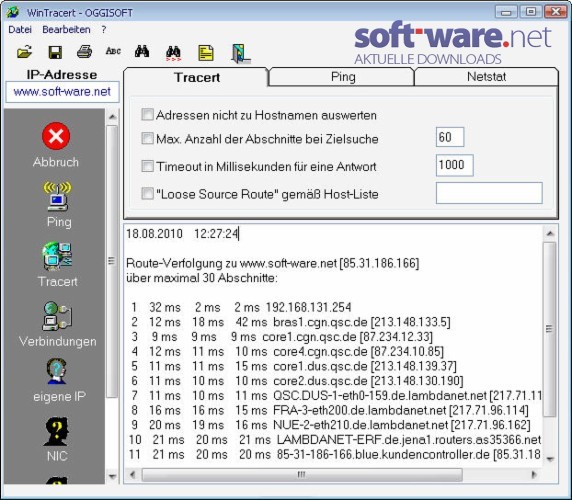
Task: Click hop 11 blue.kundencontroller.de line
Action: point(335,454)
